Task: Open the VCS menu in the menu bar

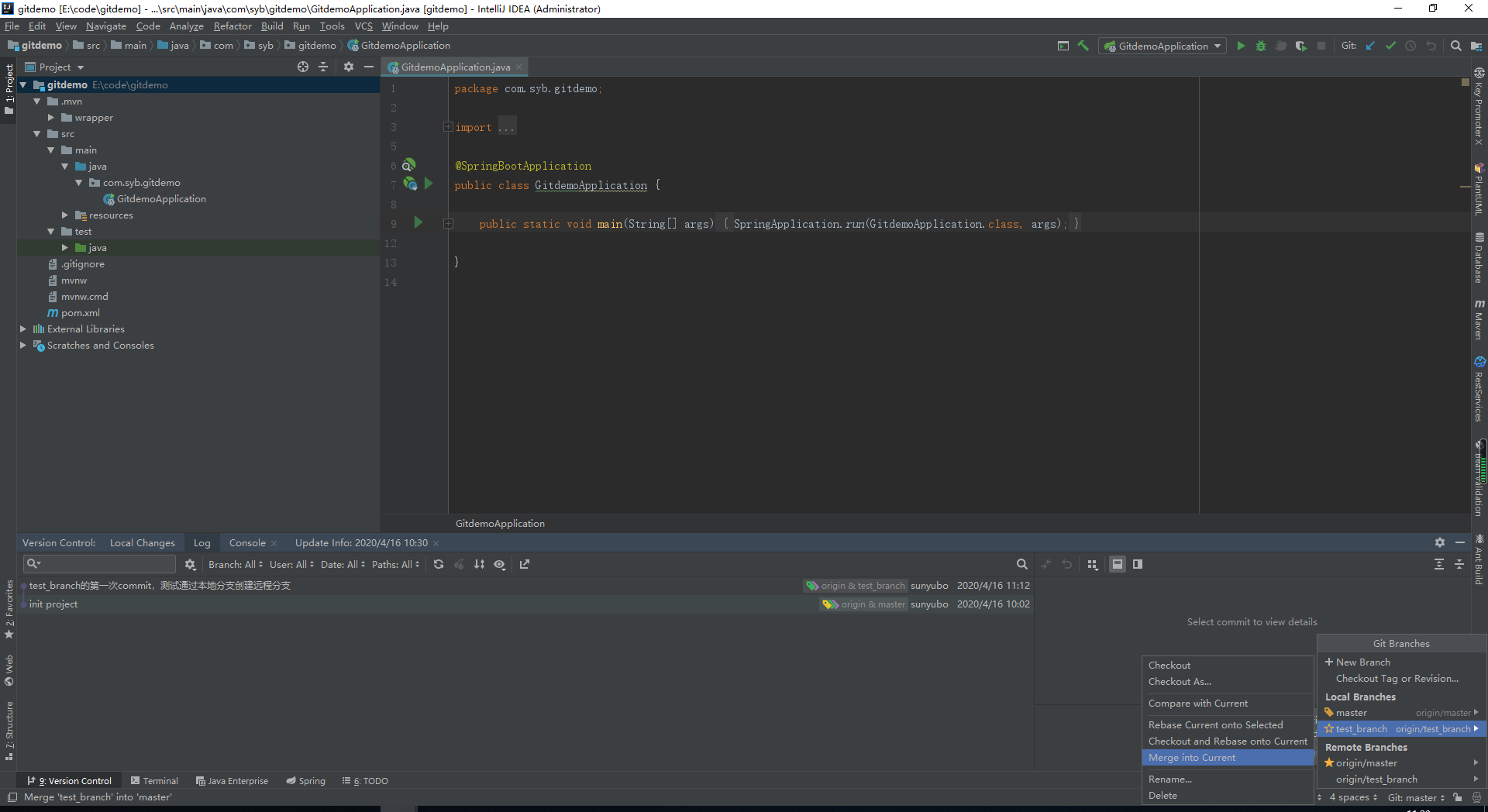Action: (363, 26)
